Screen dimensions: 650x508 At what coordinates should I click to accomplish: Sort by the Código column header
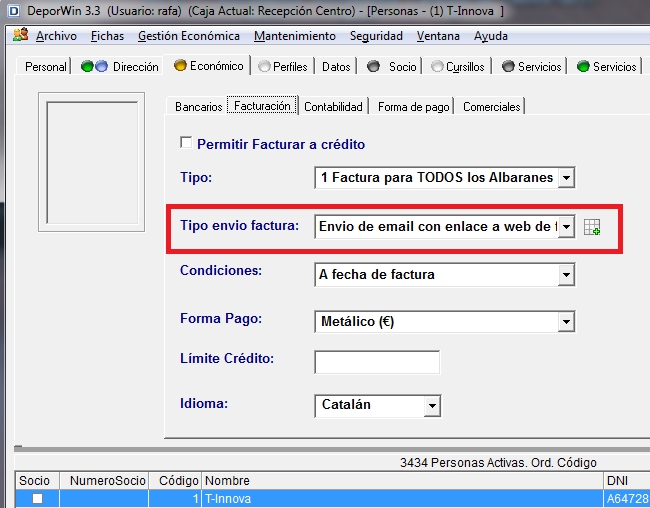175,480
